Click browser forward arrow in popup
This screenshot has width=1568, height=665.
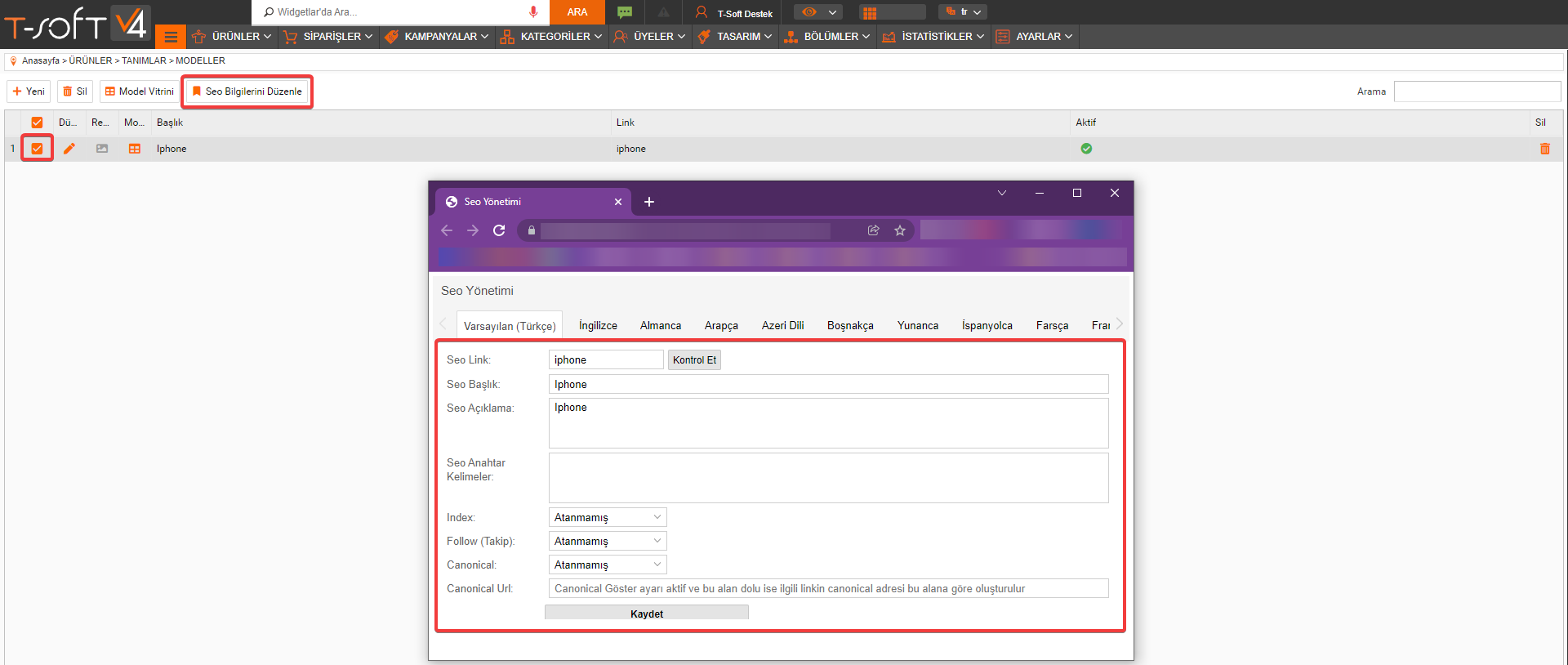pyautogui.click(x=473, y=230)
